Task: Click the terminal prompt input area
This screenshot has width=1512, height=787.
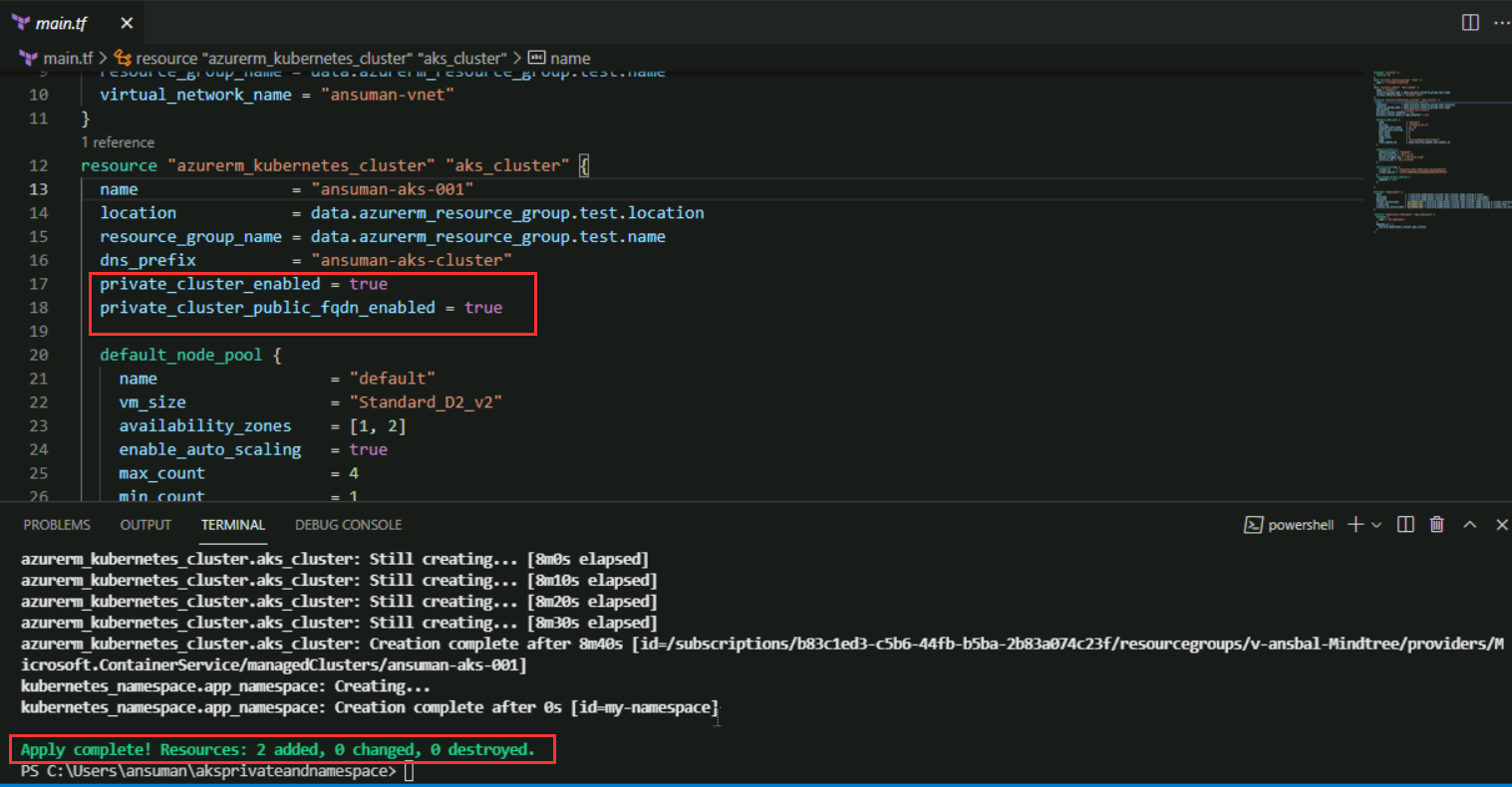Action: [410, 772]
